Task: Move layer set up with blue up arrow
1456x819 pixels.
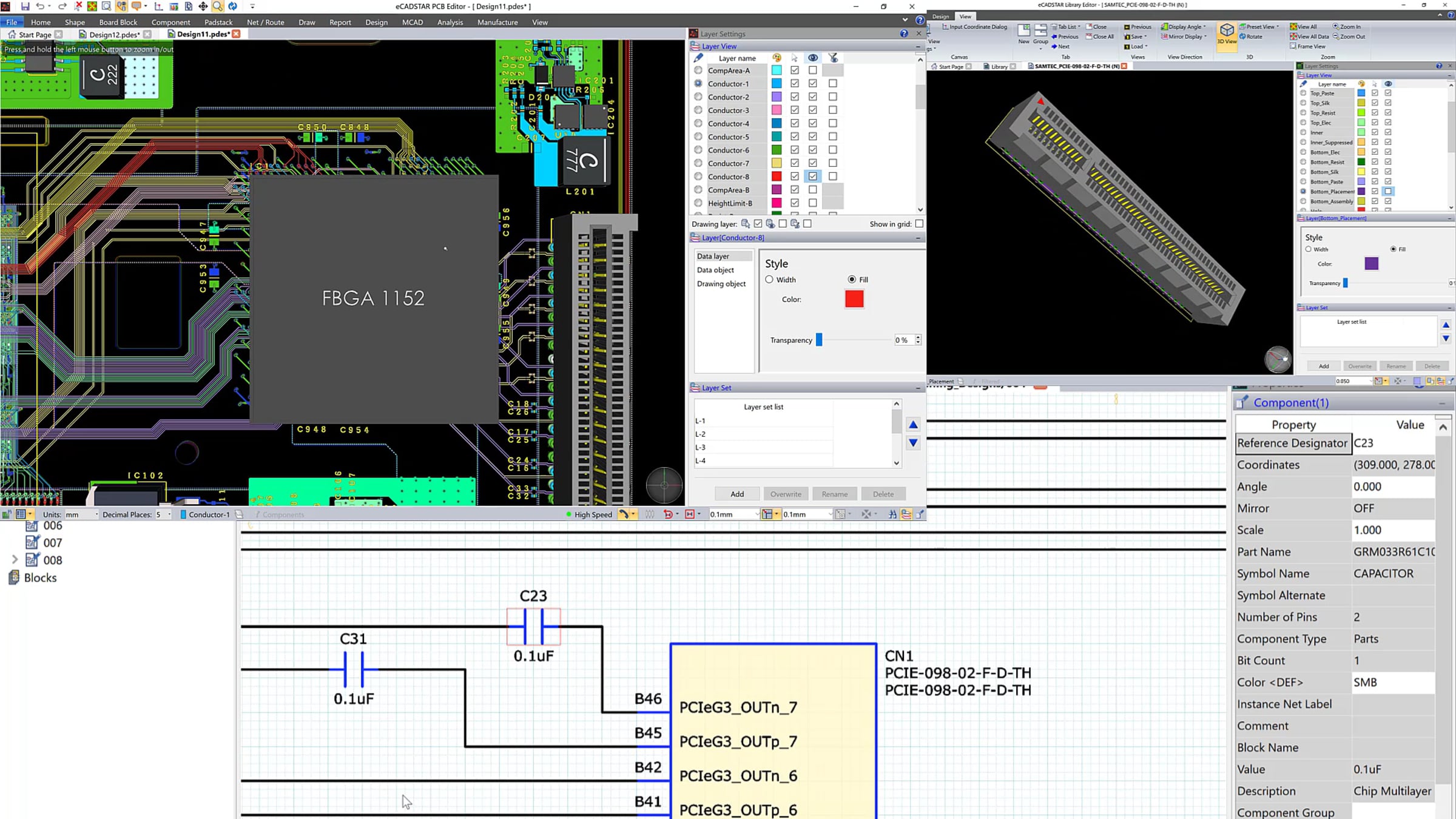Action: tap(913, 425)
